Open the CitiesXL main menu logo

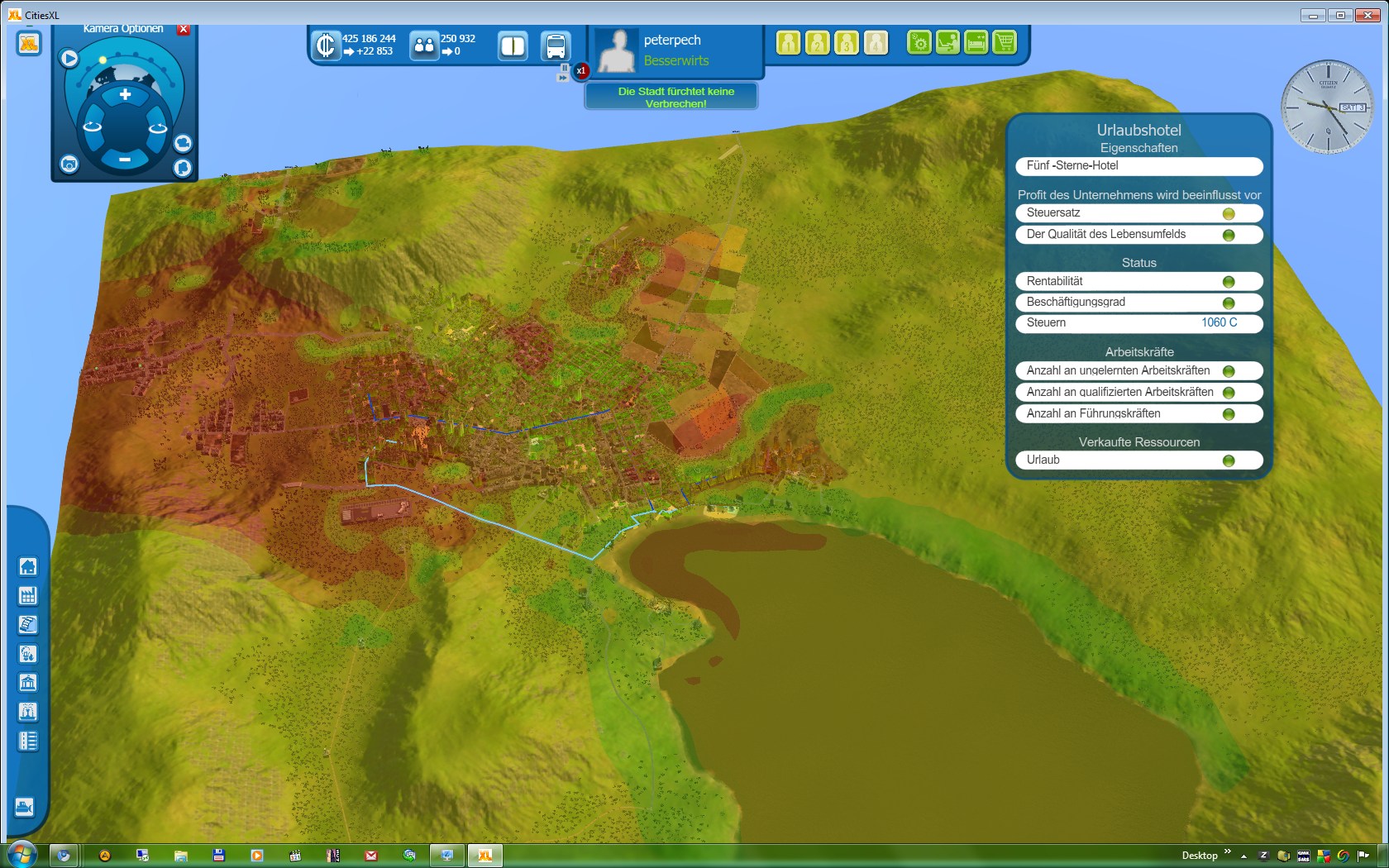click(29, 43)
